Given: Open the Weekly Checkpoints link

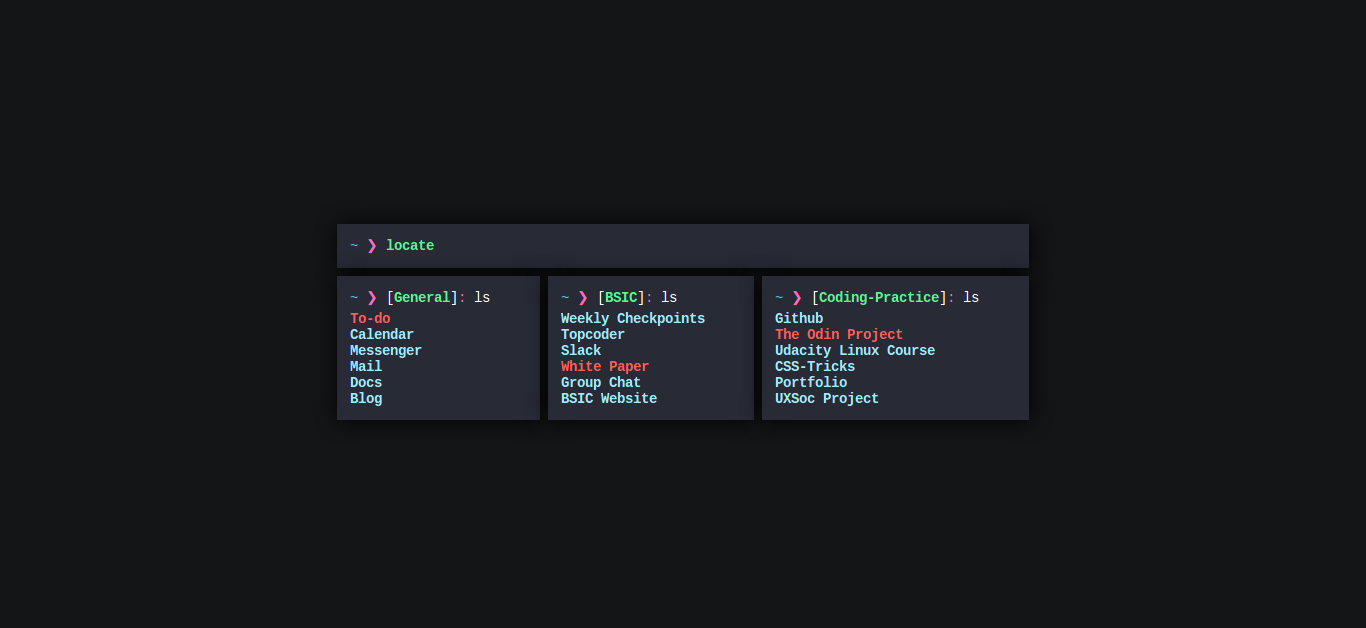Looking at the screenshot, I should [633, 319].
